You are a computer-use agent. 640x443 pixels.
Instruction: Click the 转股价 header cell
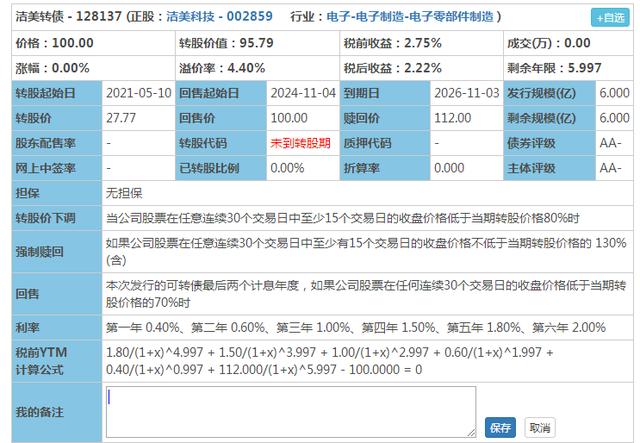(x=57, y=118)
